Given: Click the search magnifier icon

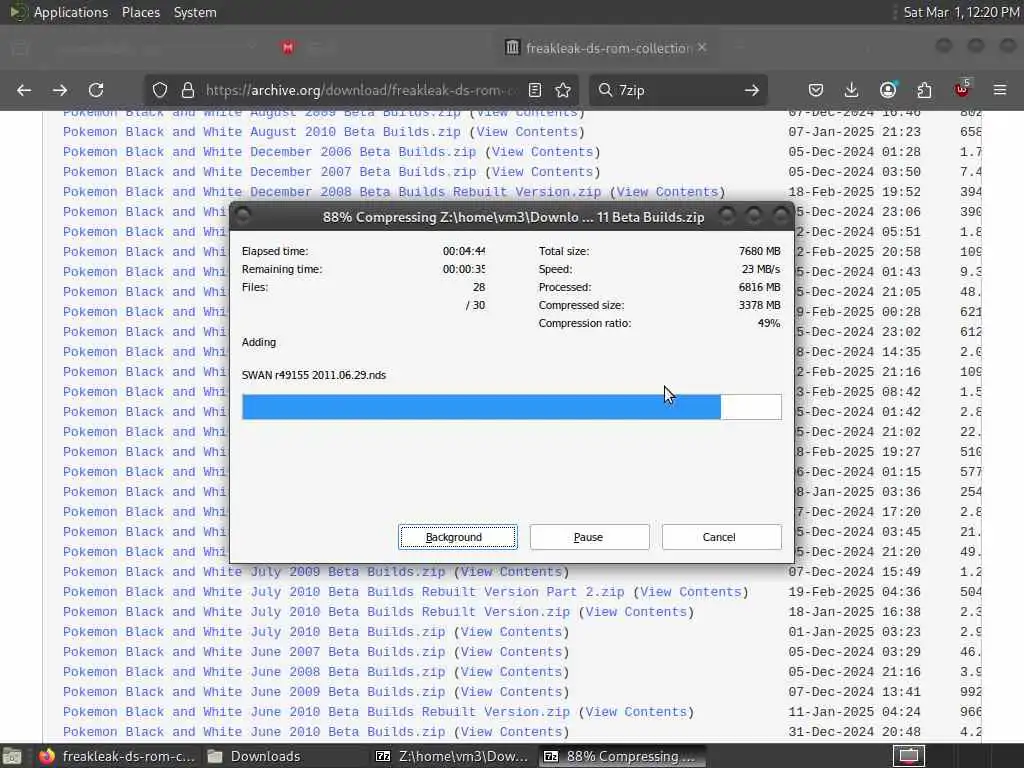Looking at the screenshot, I should 605,90.
